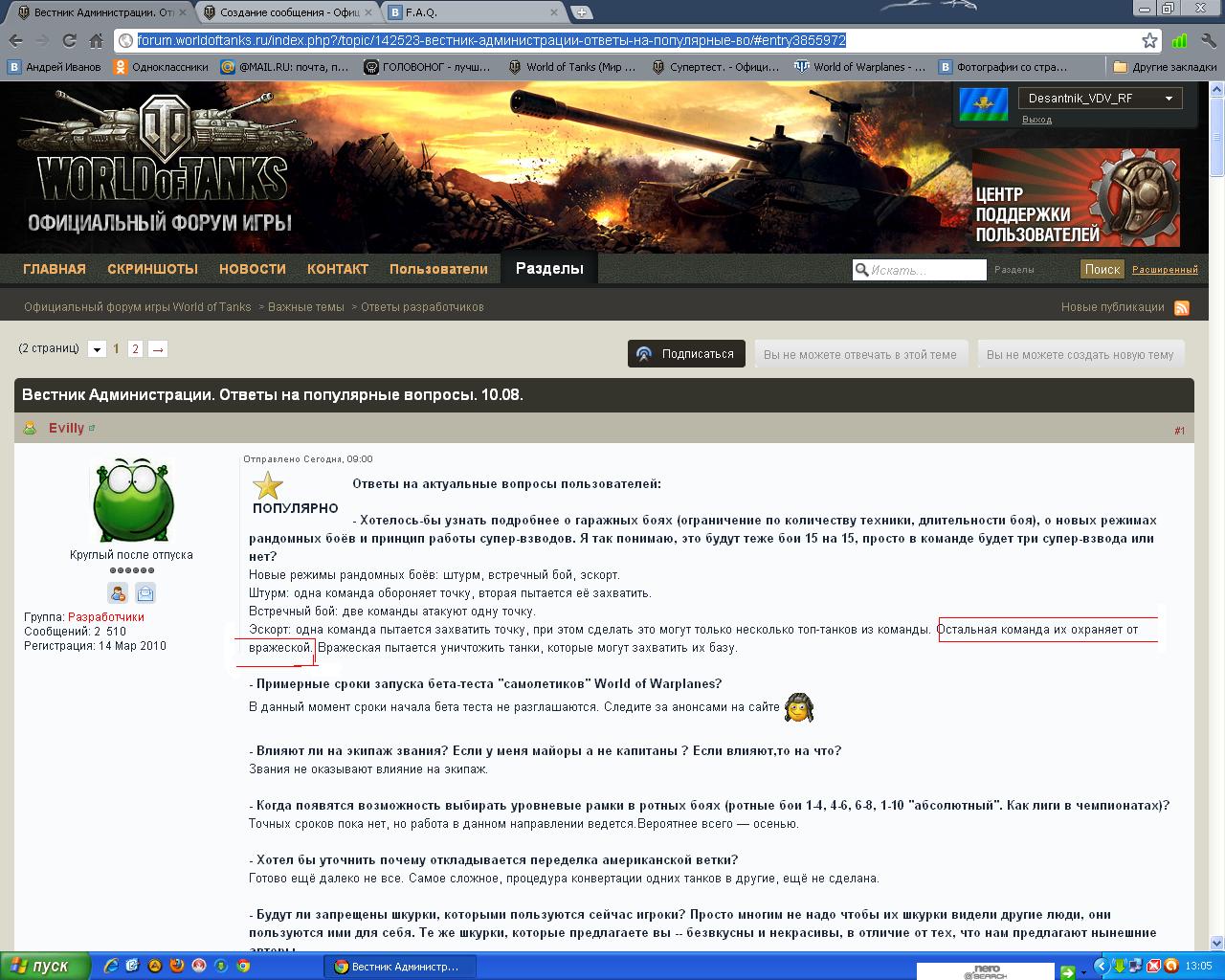Open Ответы разработчиков breadcrumb link
This screenshot has width=1225, height=980.
click(x=422, y=307)
